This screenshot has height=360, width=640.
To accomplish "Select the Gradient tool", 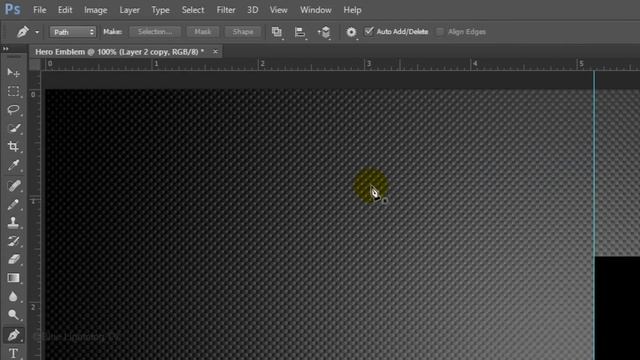I will pos(13,278).
